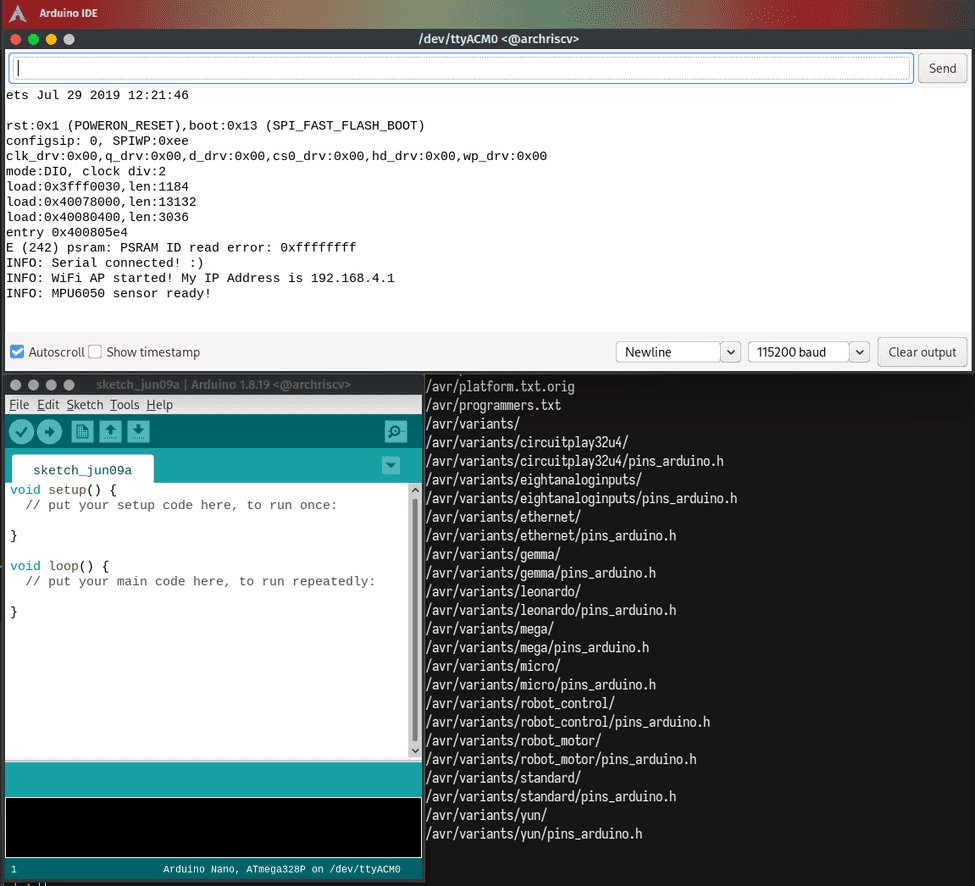
Task: Create a new sketch
Action: tap(83, 431)
